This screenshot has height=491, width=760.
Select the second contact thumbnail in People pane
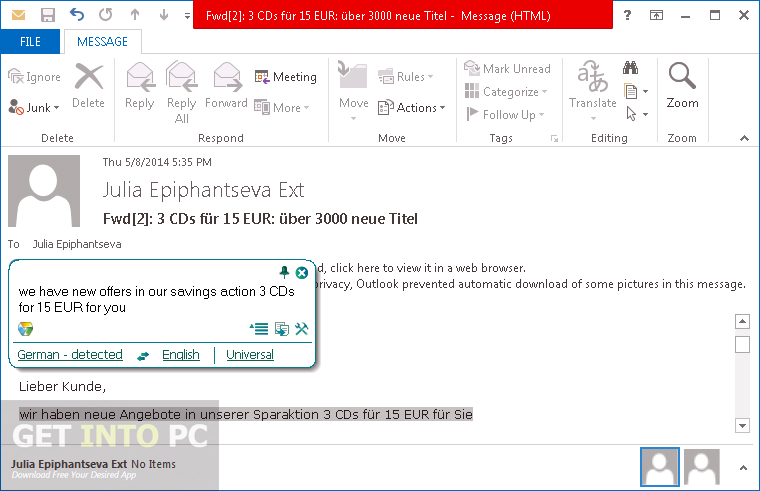pos(701,467)
